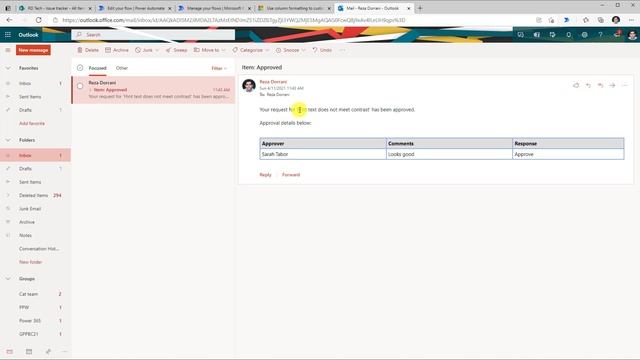Archive the selected message
The height and width of the screenshot is (360, 640).
(x=117, y=50)
